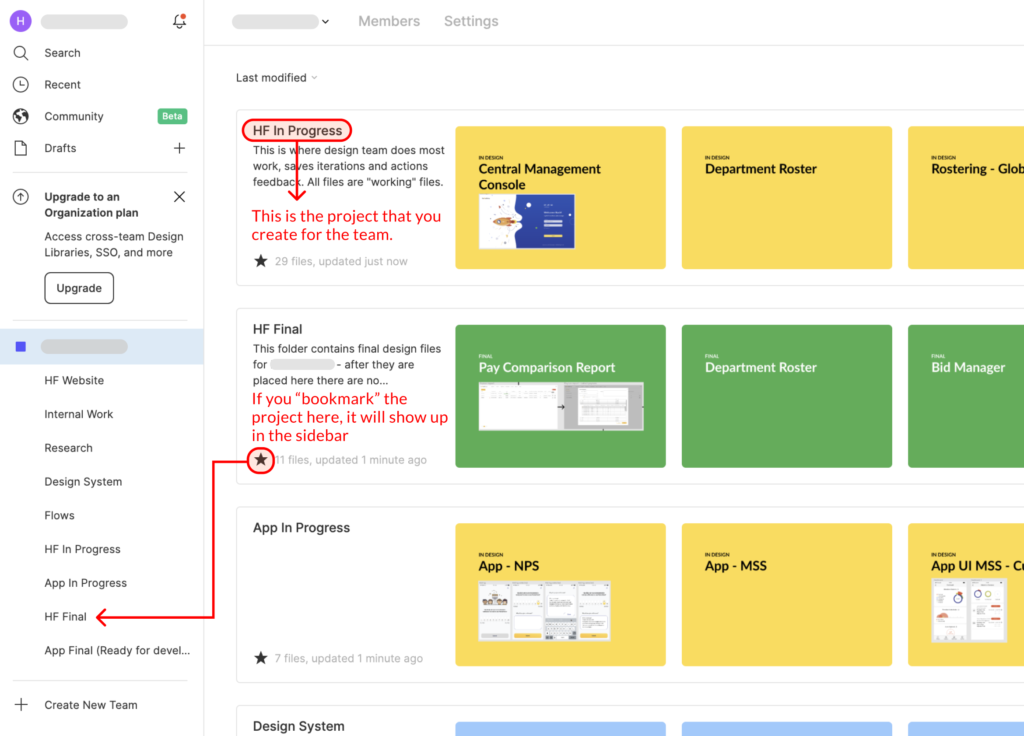Image resolution: width=1024 pixels, height=736 pixels.
Task: Open the Search panel in the sidebar
Action: click(x=62, y=52)
